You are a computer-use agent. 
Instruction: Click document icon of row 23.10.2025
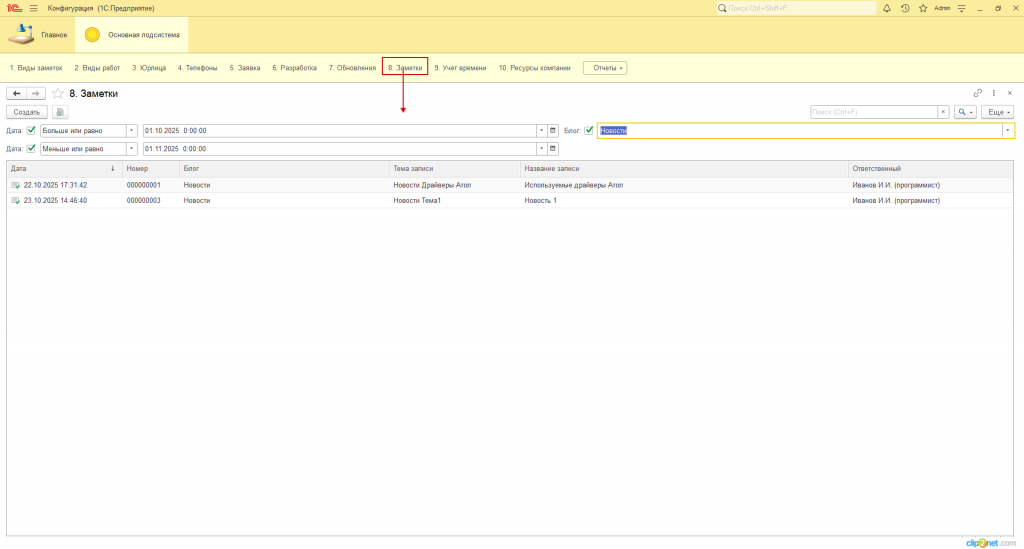[x=16, y=201]
